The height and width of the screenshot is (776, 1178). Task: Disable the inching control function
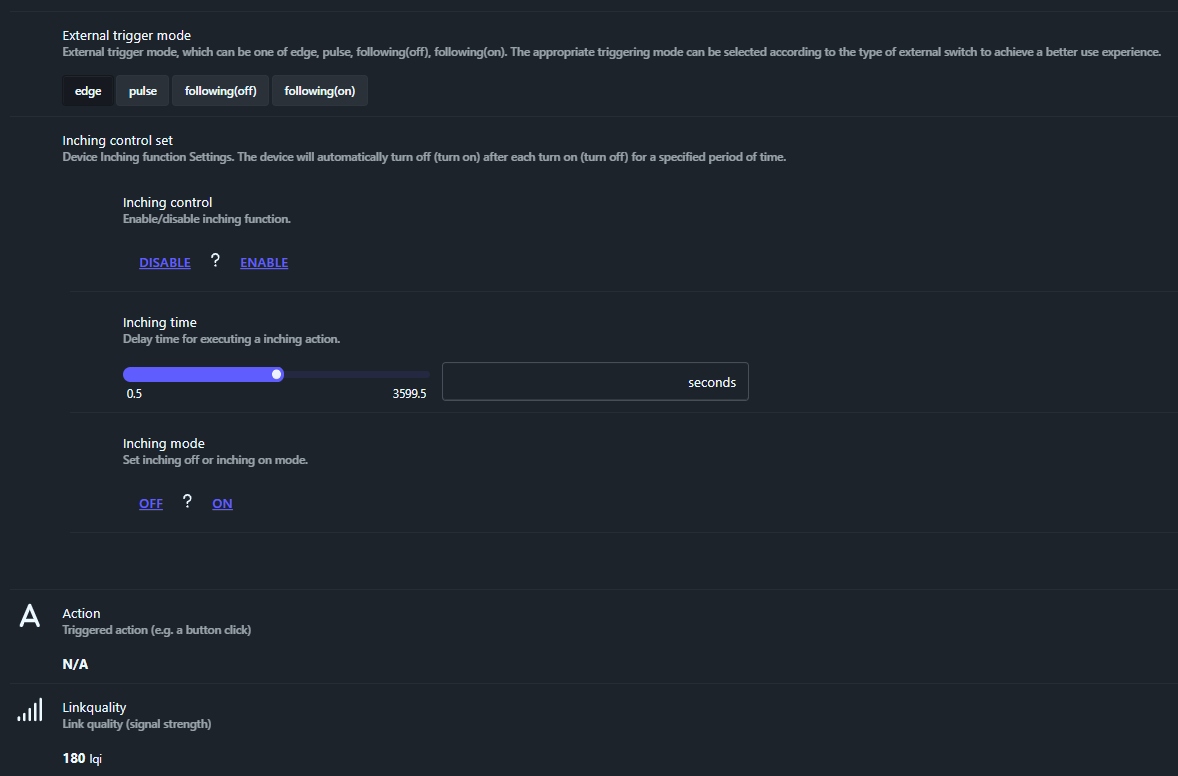(165, 263)
